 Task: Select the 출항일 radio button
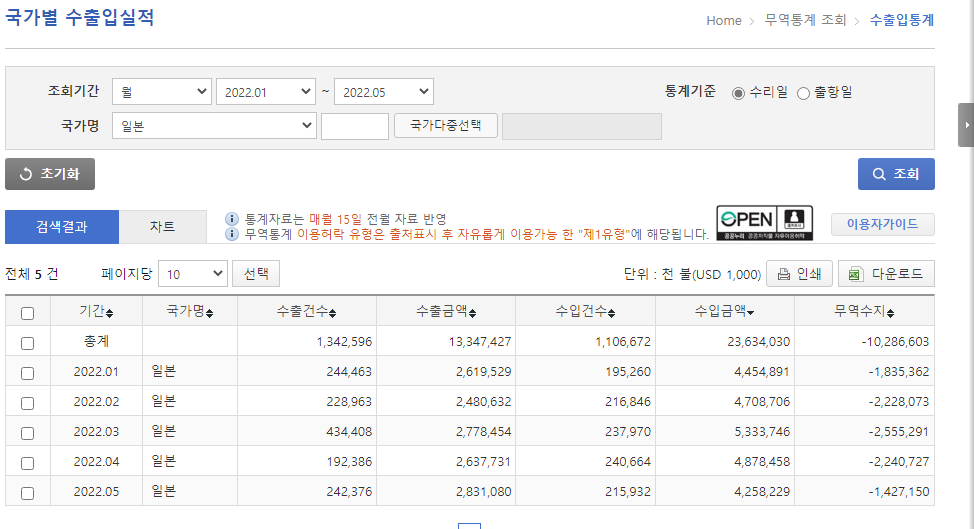[803, 93]
